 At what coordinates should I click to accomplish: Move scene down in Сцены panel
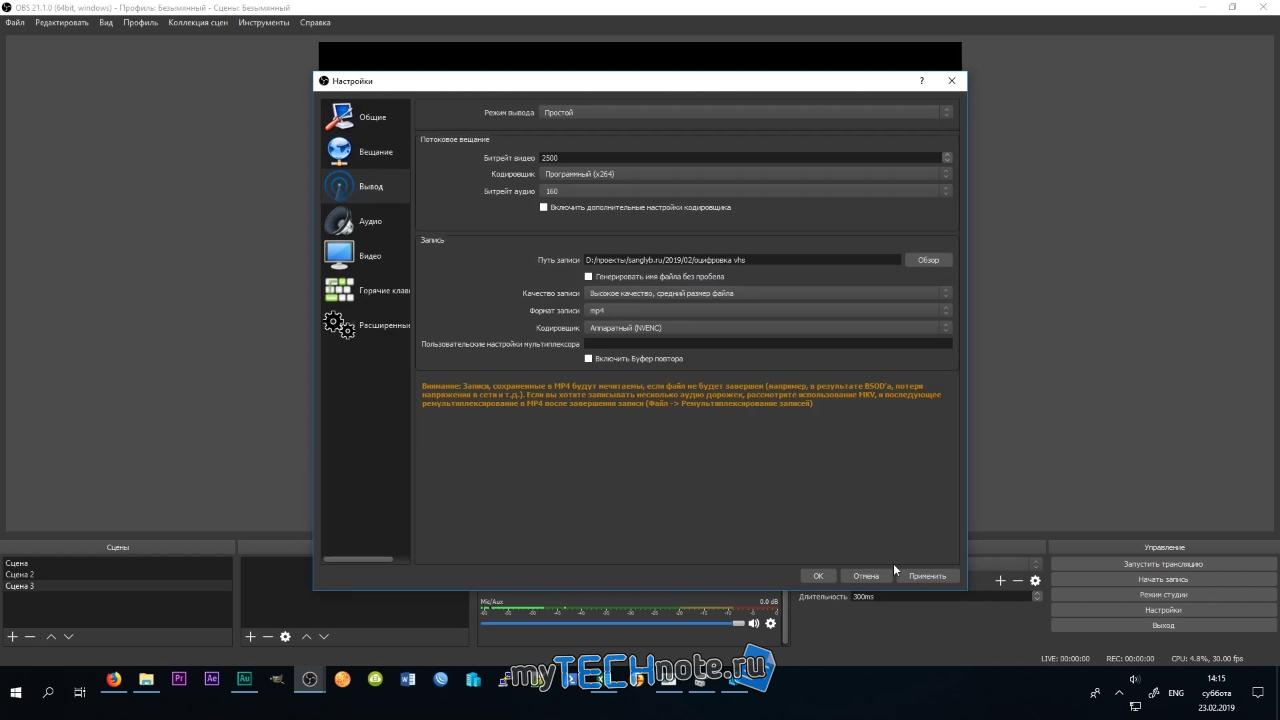coord(68,636)
